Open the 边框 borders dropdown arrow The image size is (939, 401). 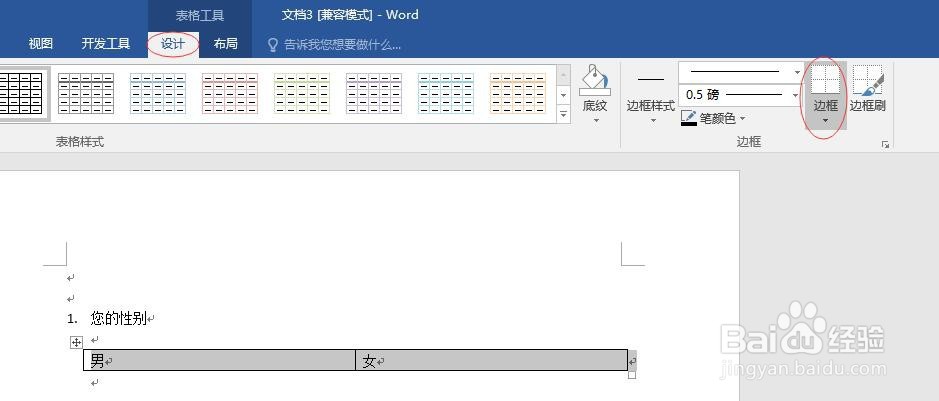click(x=825, y=121)
